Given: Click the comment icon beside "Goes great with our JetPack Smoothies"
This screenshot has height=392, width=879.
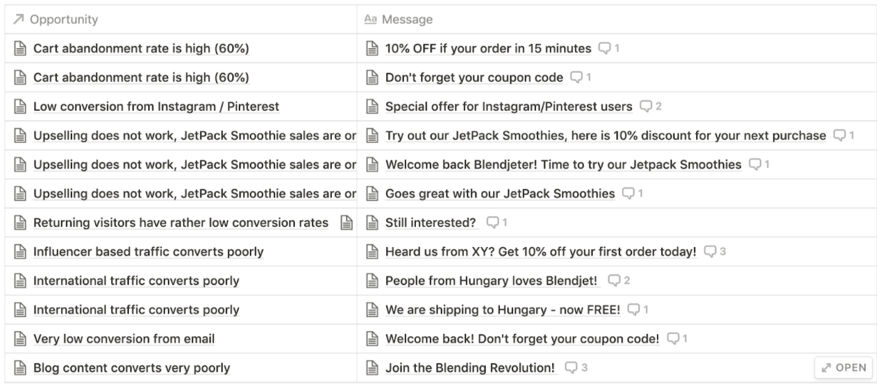Looking at the screenshot, I should (x=628, y=193).
